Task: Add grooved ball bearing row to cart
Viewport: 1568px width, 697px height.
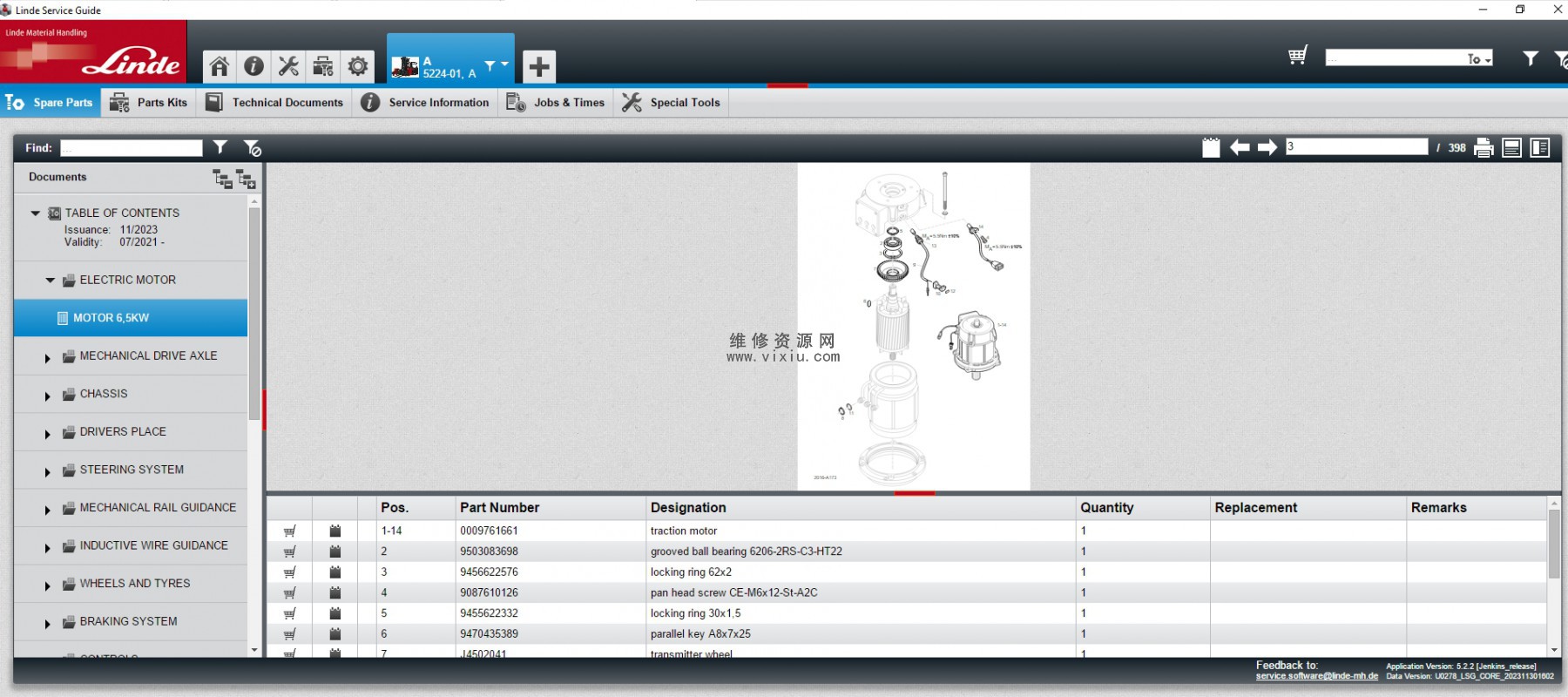Action: [x=290, y=552]
